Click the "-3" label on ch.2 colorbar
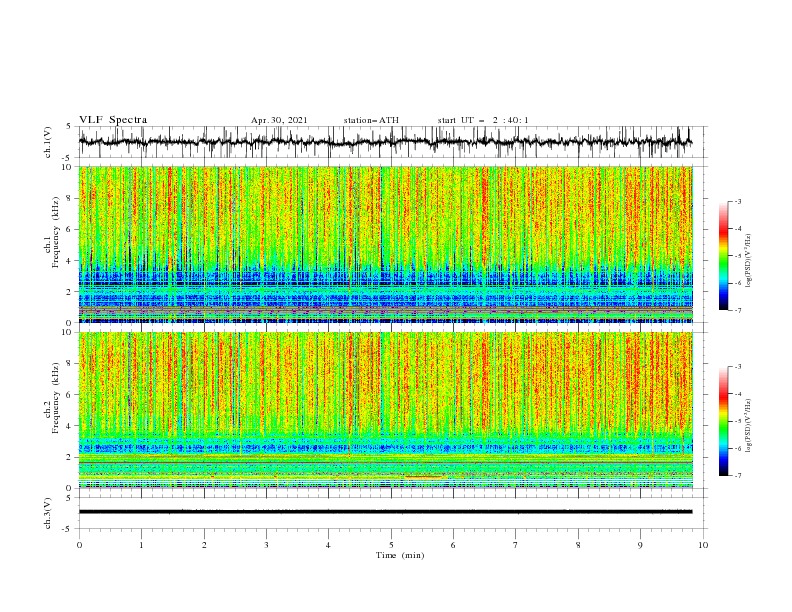 pyautogui.click(x=737, y=367)
